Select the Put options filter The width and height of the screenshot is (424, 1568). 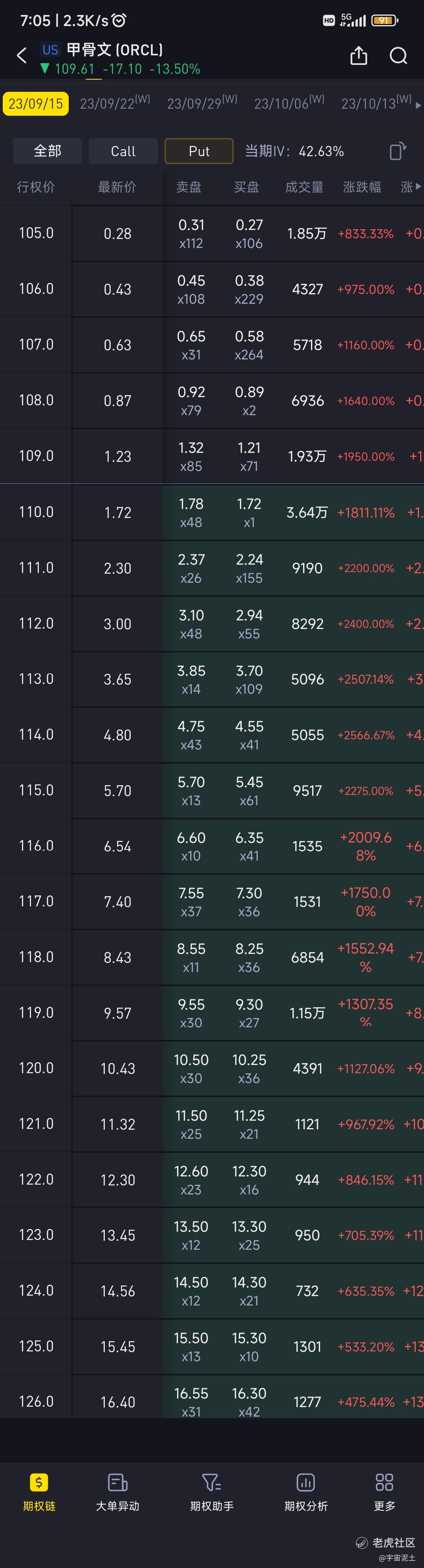199,151
